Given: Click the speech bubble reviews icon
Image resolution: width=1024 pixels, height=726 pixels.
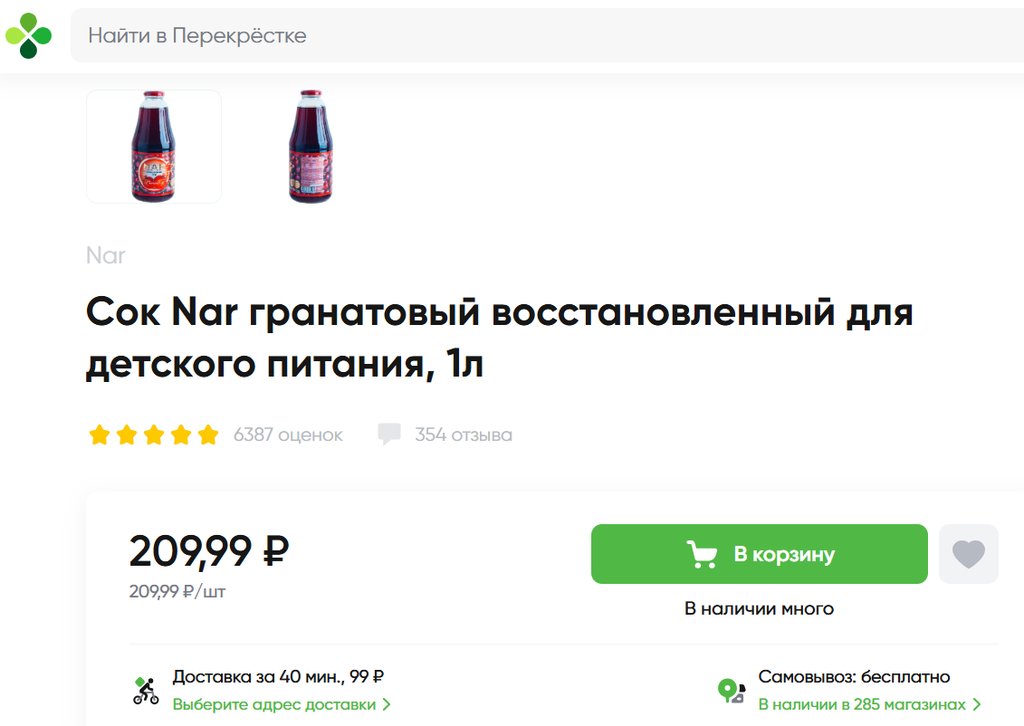Looking at the screenshot, I should (x=389, y=435).
